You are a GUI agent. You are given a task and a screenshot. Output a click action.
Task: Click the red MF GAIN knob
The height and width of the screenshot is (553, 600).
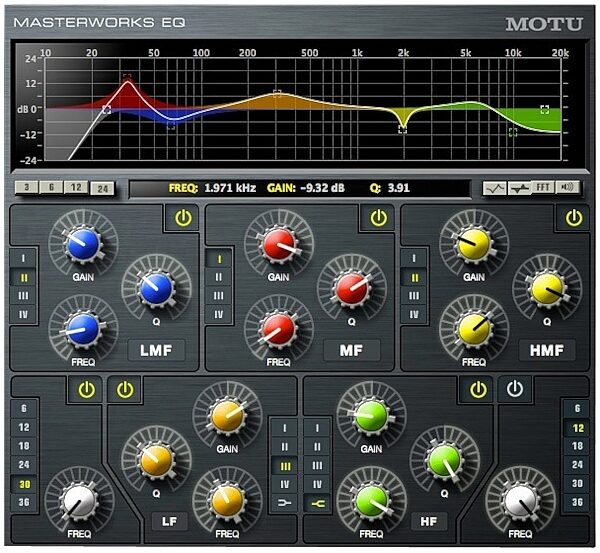(x=279, y=245)
